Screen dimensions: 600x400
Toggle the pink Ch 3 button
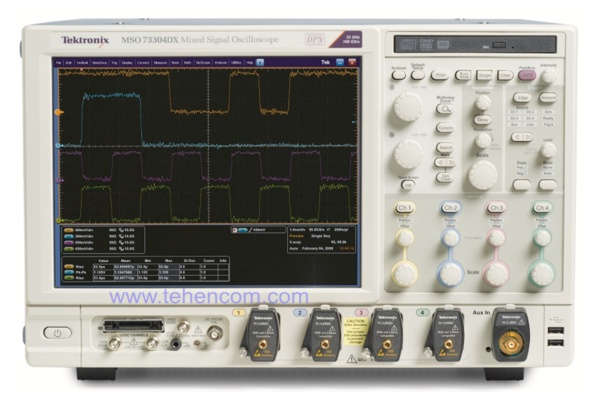pos(496,208)
